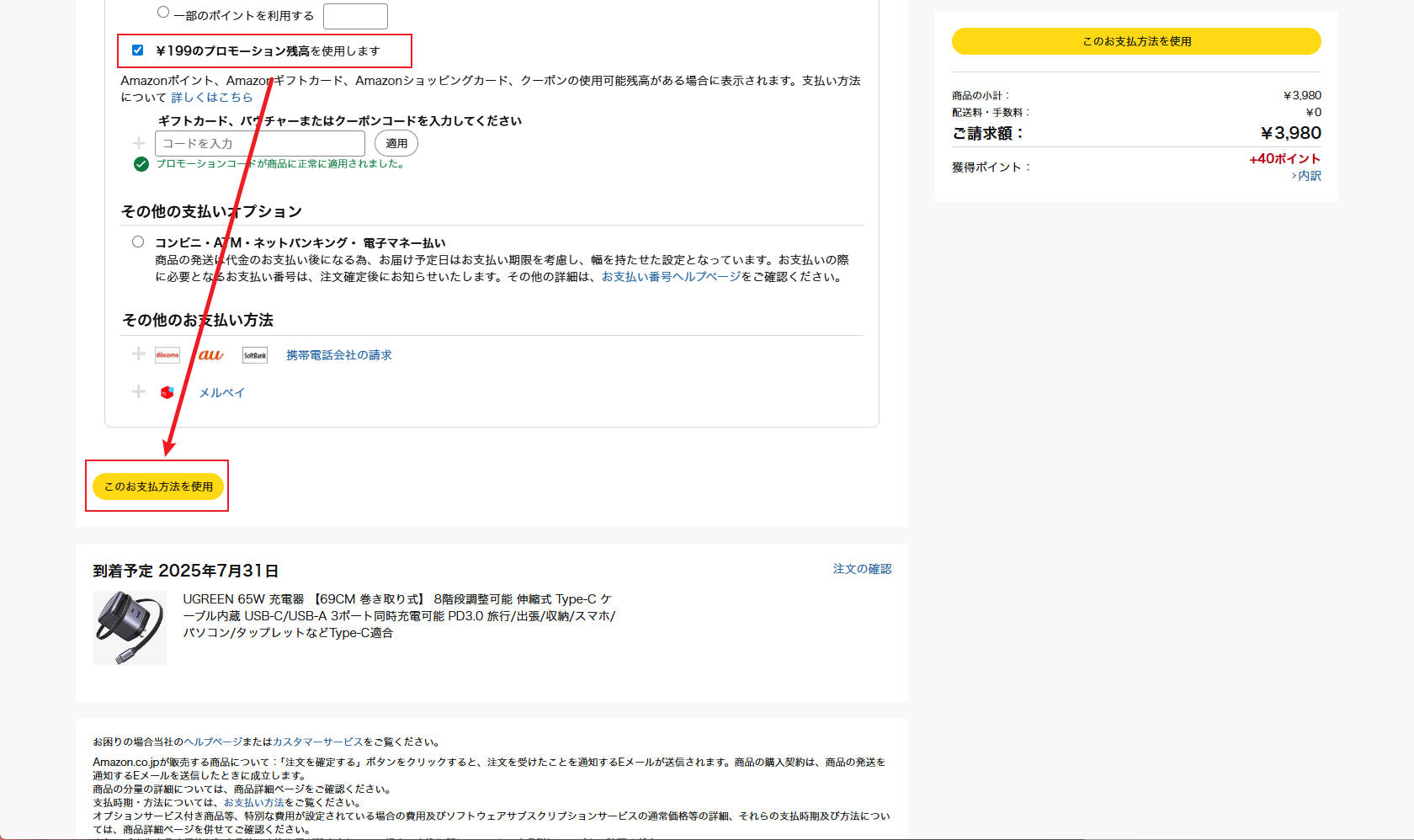Open the 詳しくはこちら payment details link
The height and width of the screenshot is (840, 1414).
coord(211,98)
